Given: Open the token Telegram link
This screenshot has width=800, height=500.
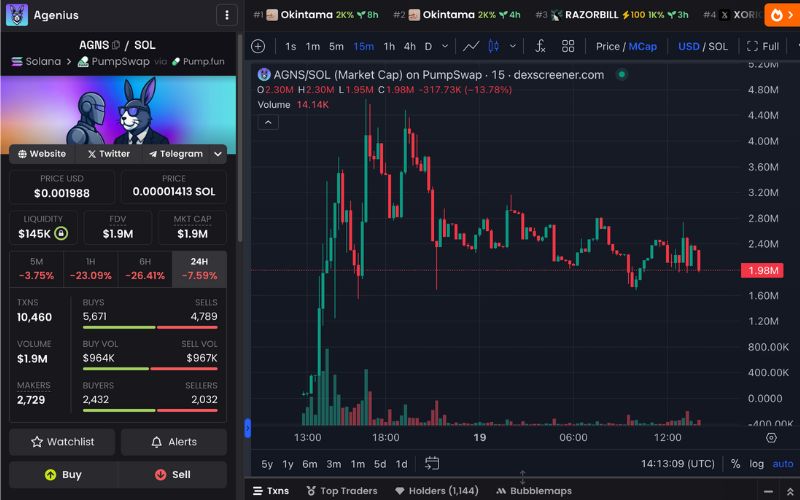Looking at the screenshot, I should pyautogui.click(x=176, y=154).
